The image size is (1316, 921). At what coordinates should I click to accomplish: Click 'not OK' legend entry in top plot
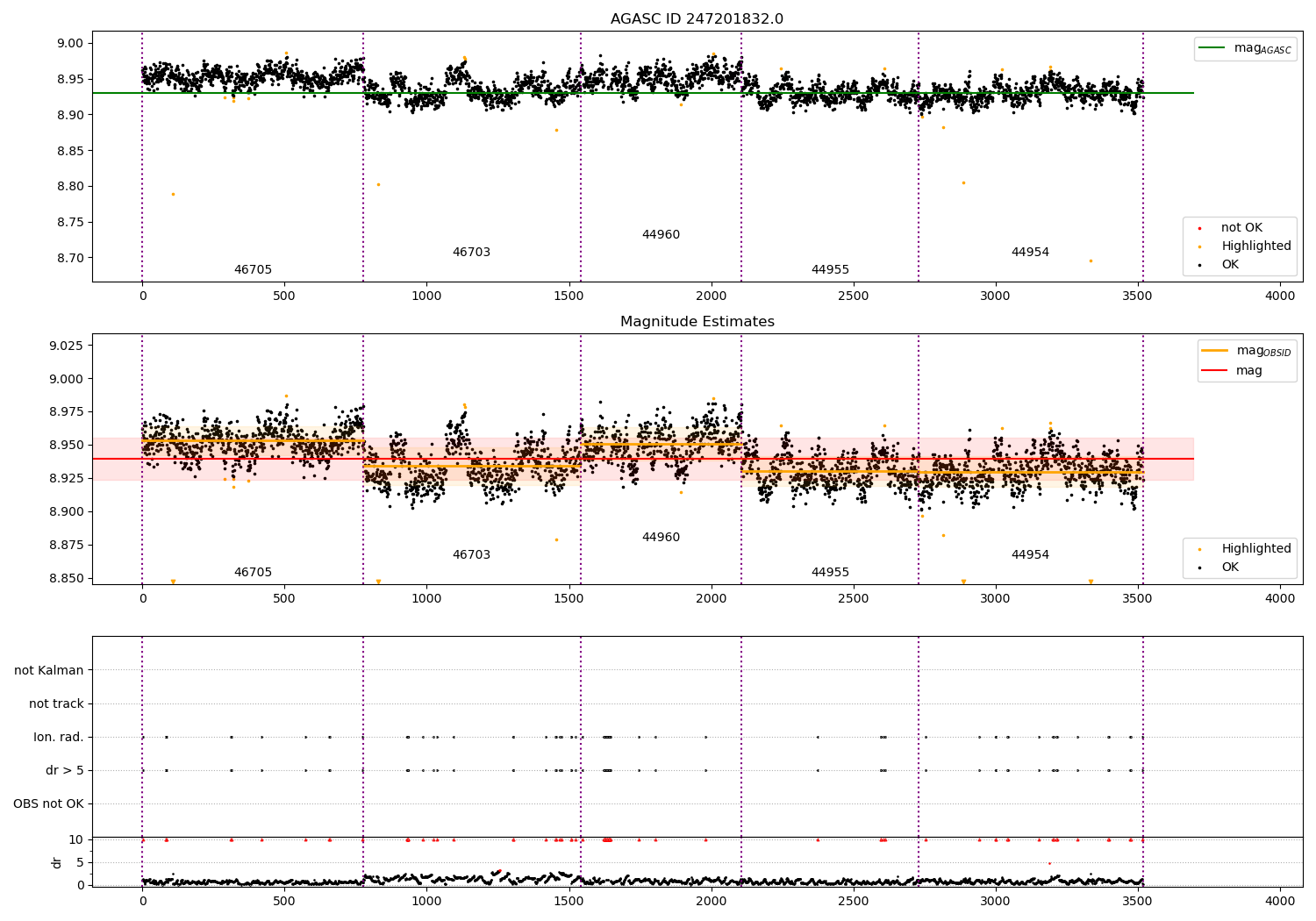click(1231, 228)
